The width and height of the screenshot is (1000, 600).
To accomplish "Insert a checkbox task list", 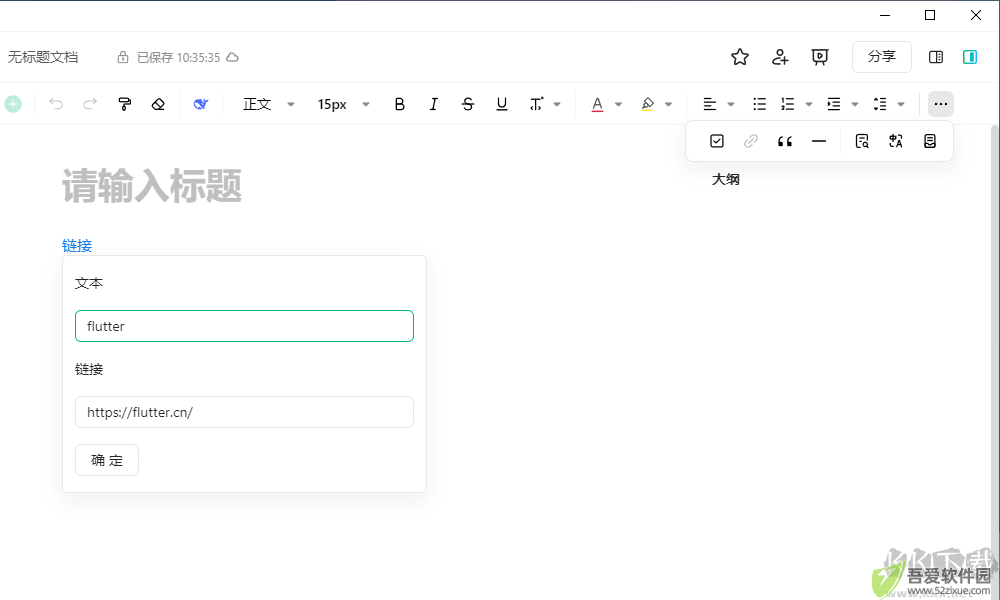I will click(x=717, y=141).
